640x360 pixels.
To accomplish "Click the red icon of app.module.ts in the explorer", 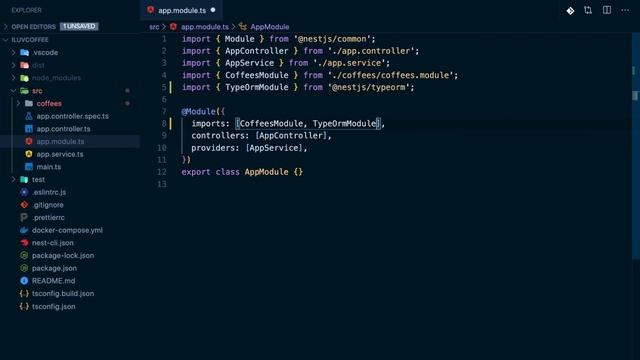I will 29,141.
